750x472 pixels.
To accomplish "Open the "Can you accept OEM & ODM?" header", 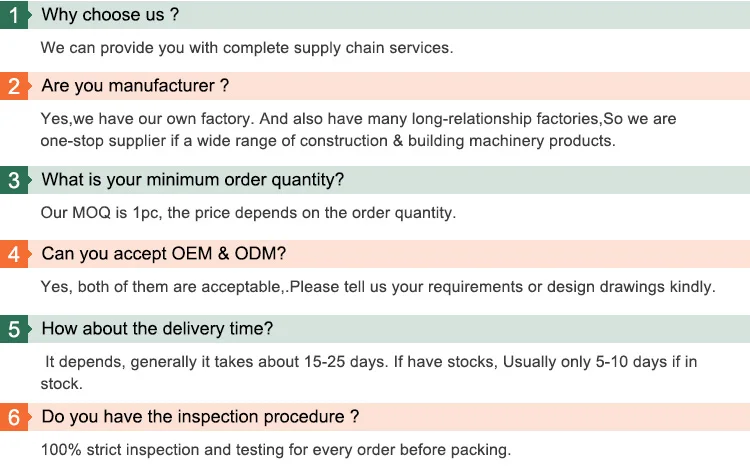I will 164,254.
